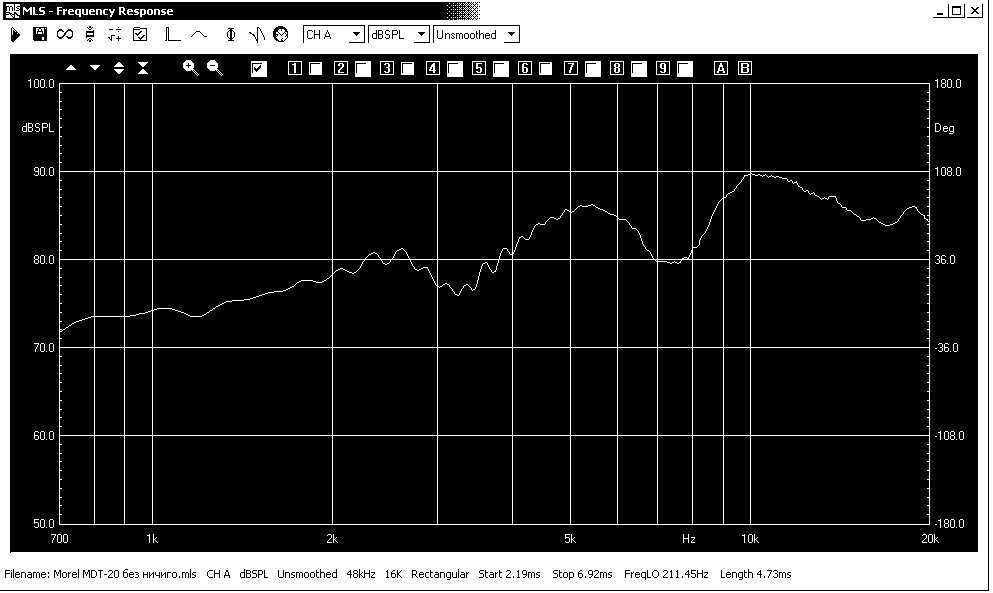
Task: Click the icon with arrows above and below a box
Action: (x=90, y=35)
